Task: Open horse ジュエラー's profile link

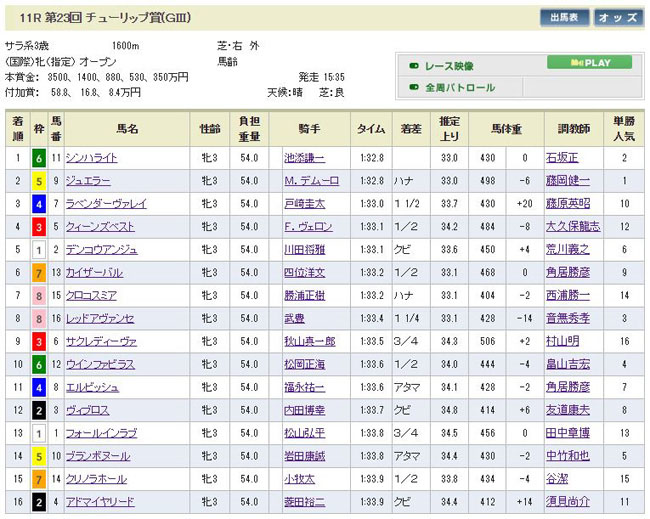Action: [87, 181]
